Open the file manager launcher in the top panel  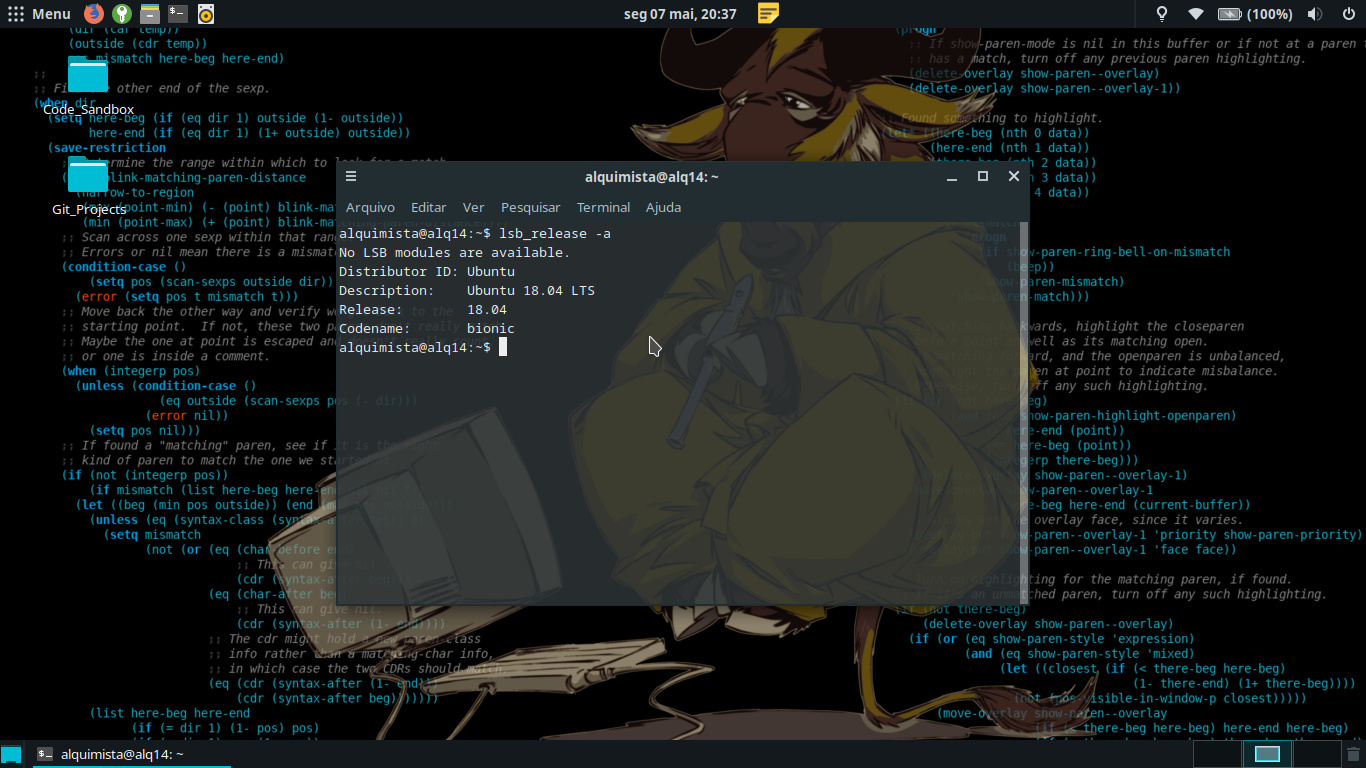[x=150, y=14]
